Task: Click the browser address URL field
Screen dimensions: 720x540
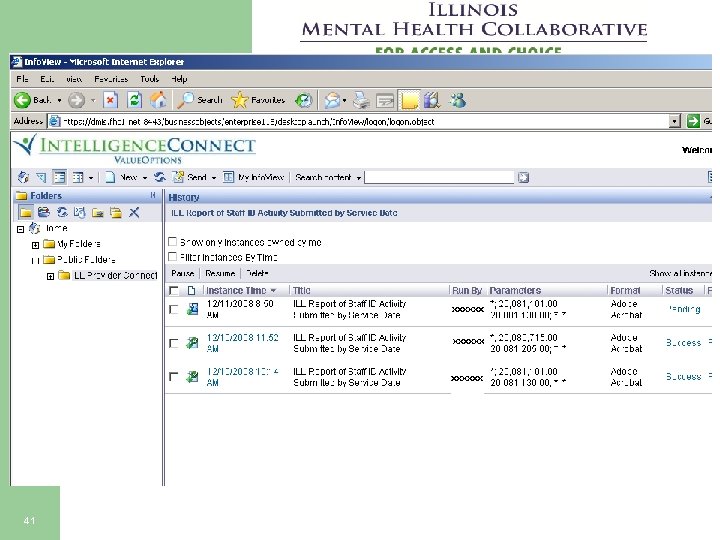Action: [358, 121]
